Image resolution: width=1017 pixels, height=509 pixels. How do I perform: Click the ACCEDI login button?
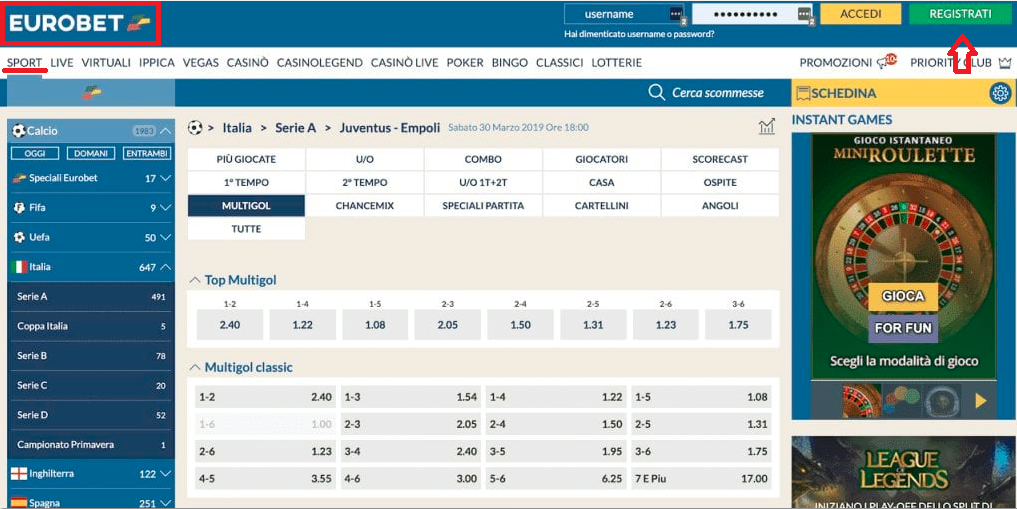click(861, 14)
